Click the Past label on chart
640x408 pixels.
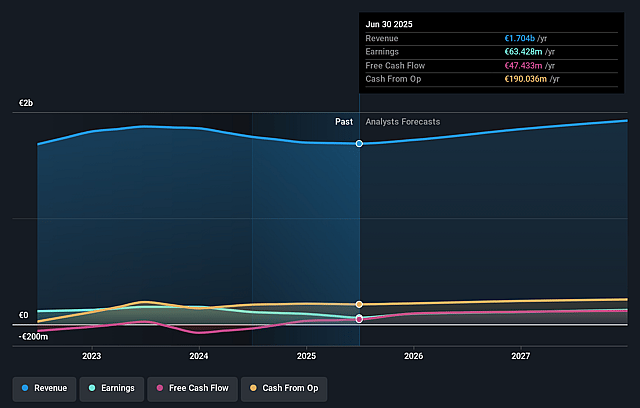(x=344, y=122)
